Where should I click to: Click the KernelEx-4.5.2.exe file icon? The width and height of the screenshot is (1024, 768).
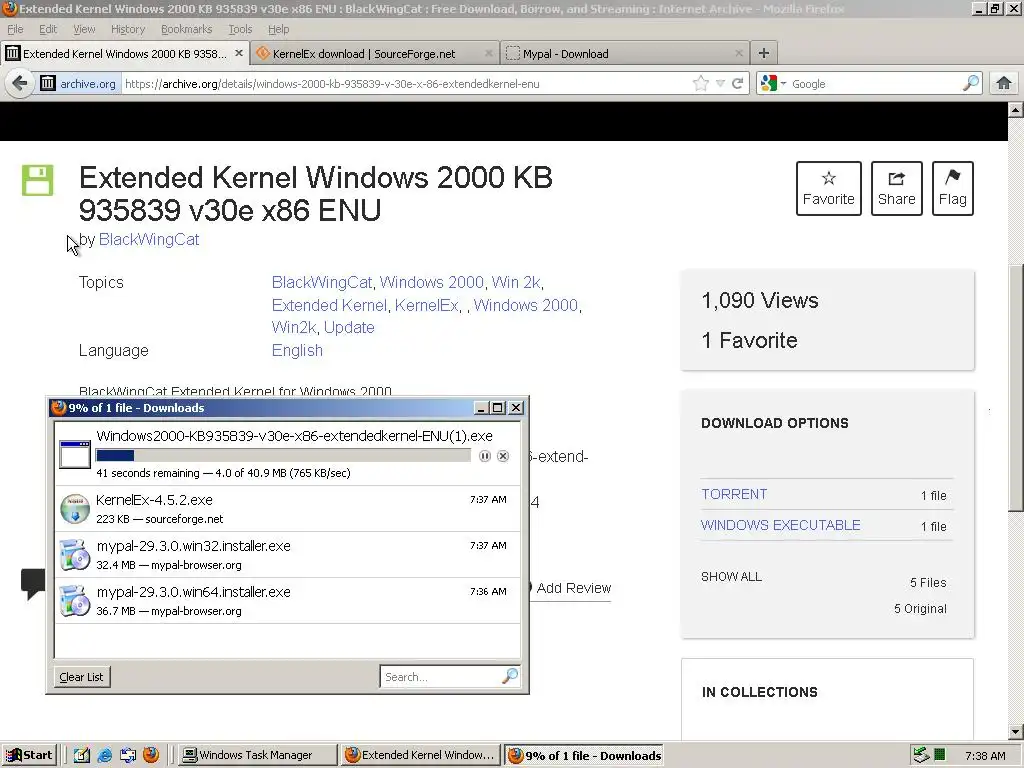(x=75, y=509)
